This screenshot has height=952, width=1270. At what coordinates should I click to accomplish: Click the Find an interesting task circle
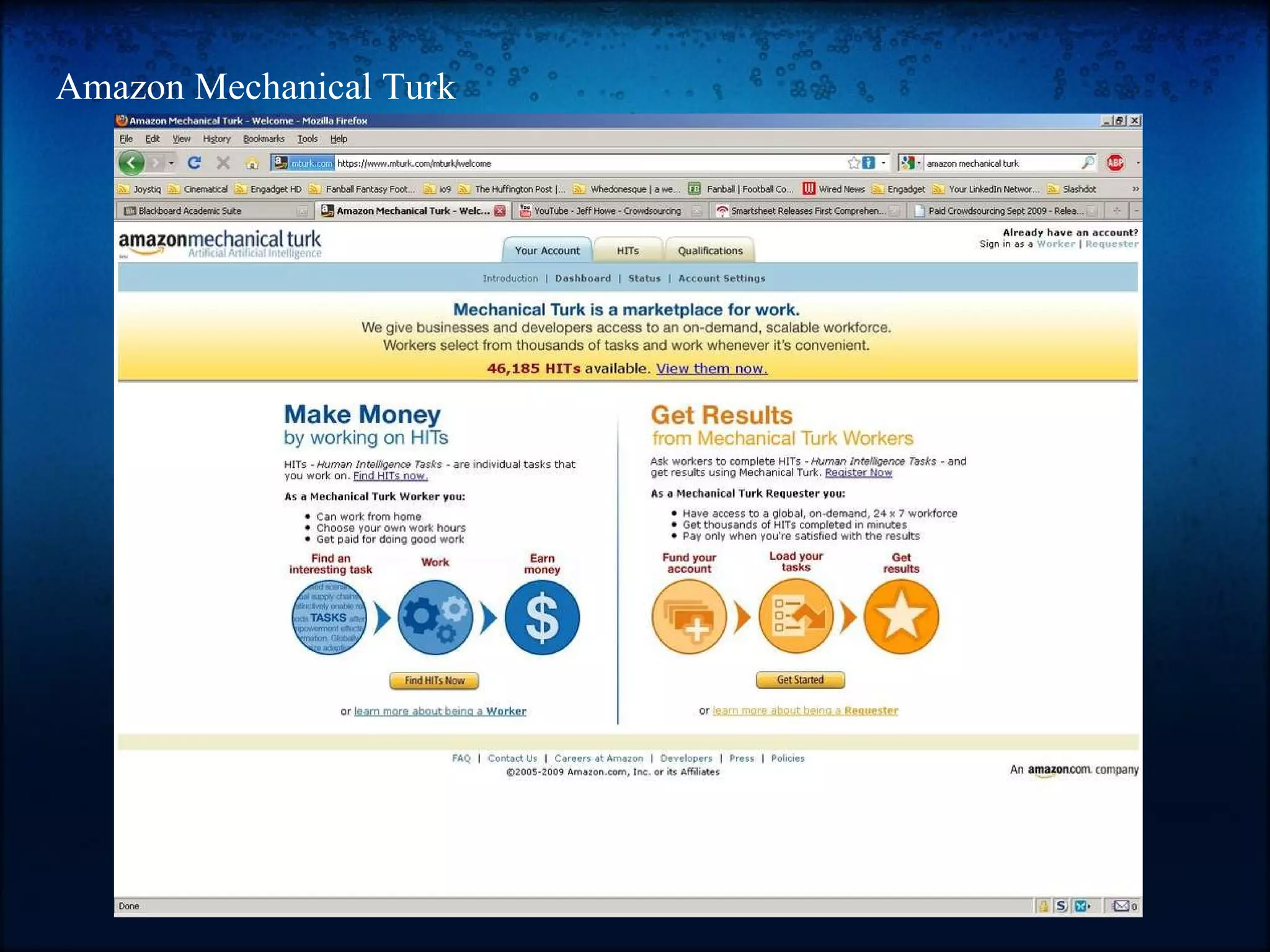(x=329, y=617)
